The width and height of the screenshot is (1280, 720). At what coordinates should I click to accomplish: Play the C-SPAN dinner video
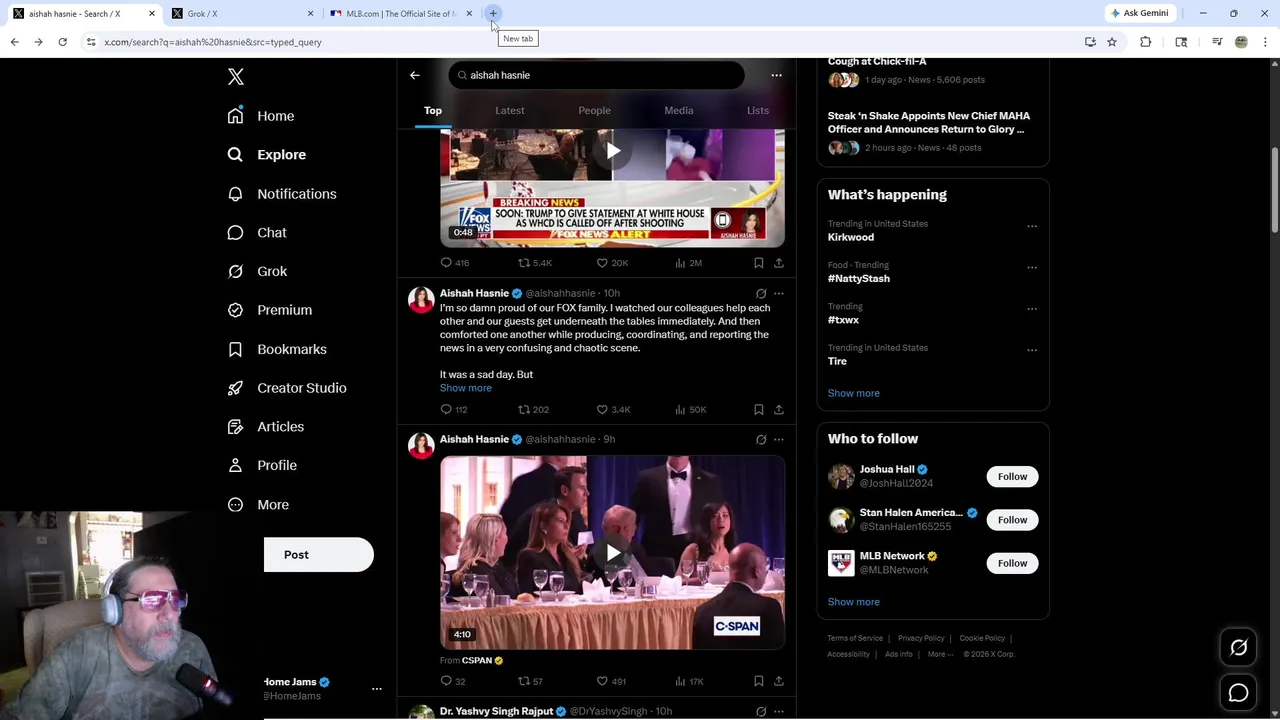coord(613,553)
